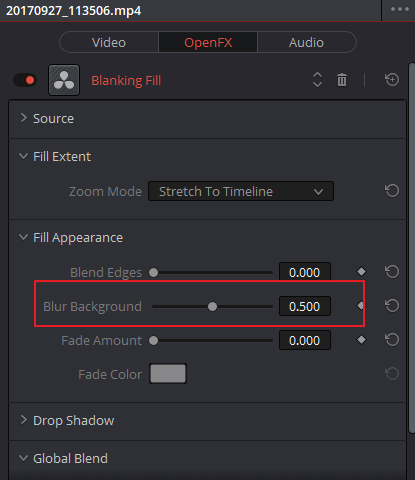Viewport: 415px width, 480px height.
Task: Reset the Zoom Mode setting
Action: (392, 191)
